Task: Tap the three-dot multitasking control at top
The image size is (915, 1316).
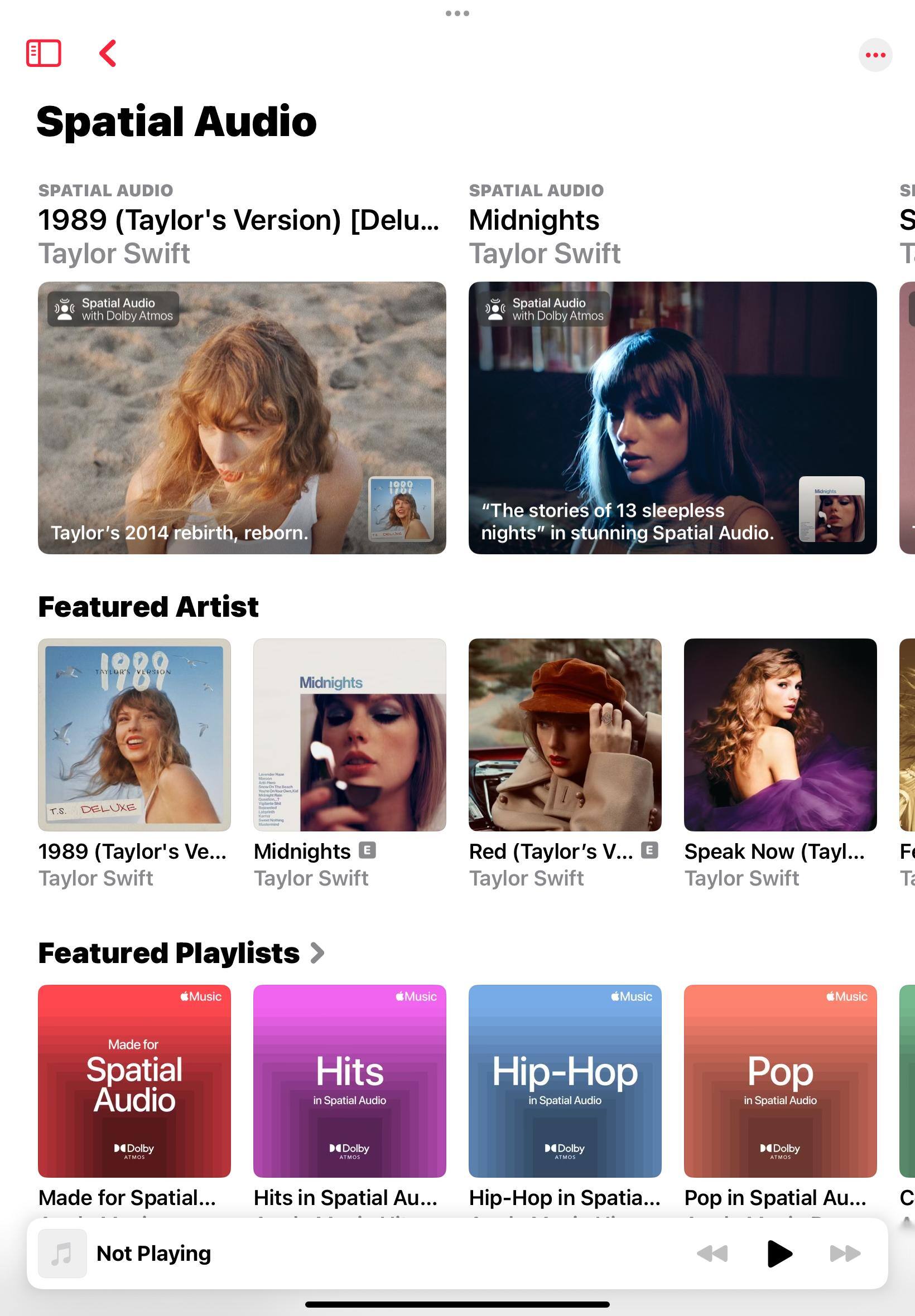Action: click(457, 13)
